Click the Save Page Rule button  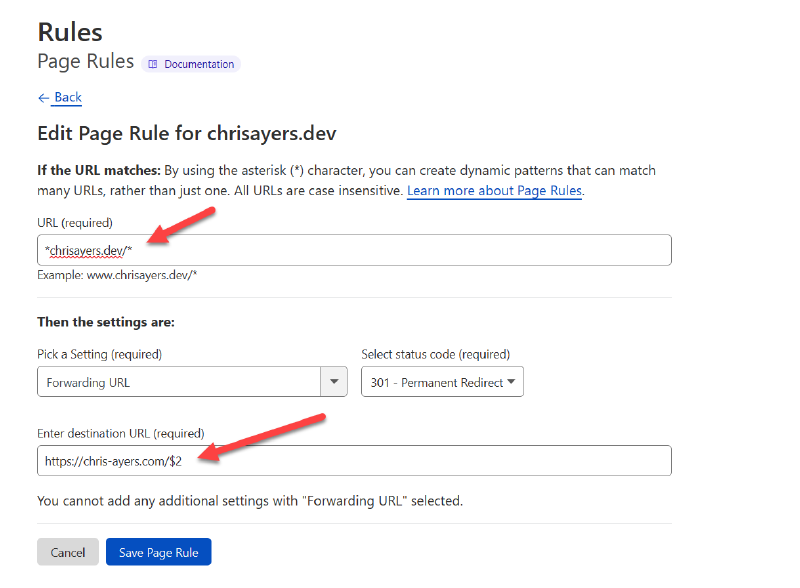click(158, 553)
